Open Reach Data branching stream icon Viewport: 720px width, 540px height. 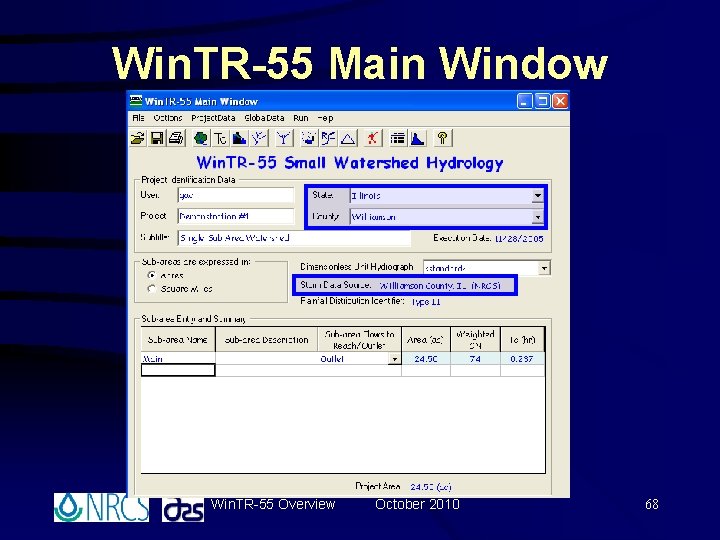pyautogui.click(x=259, y=138)
